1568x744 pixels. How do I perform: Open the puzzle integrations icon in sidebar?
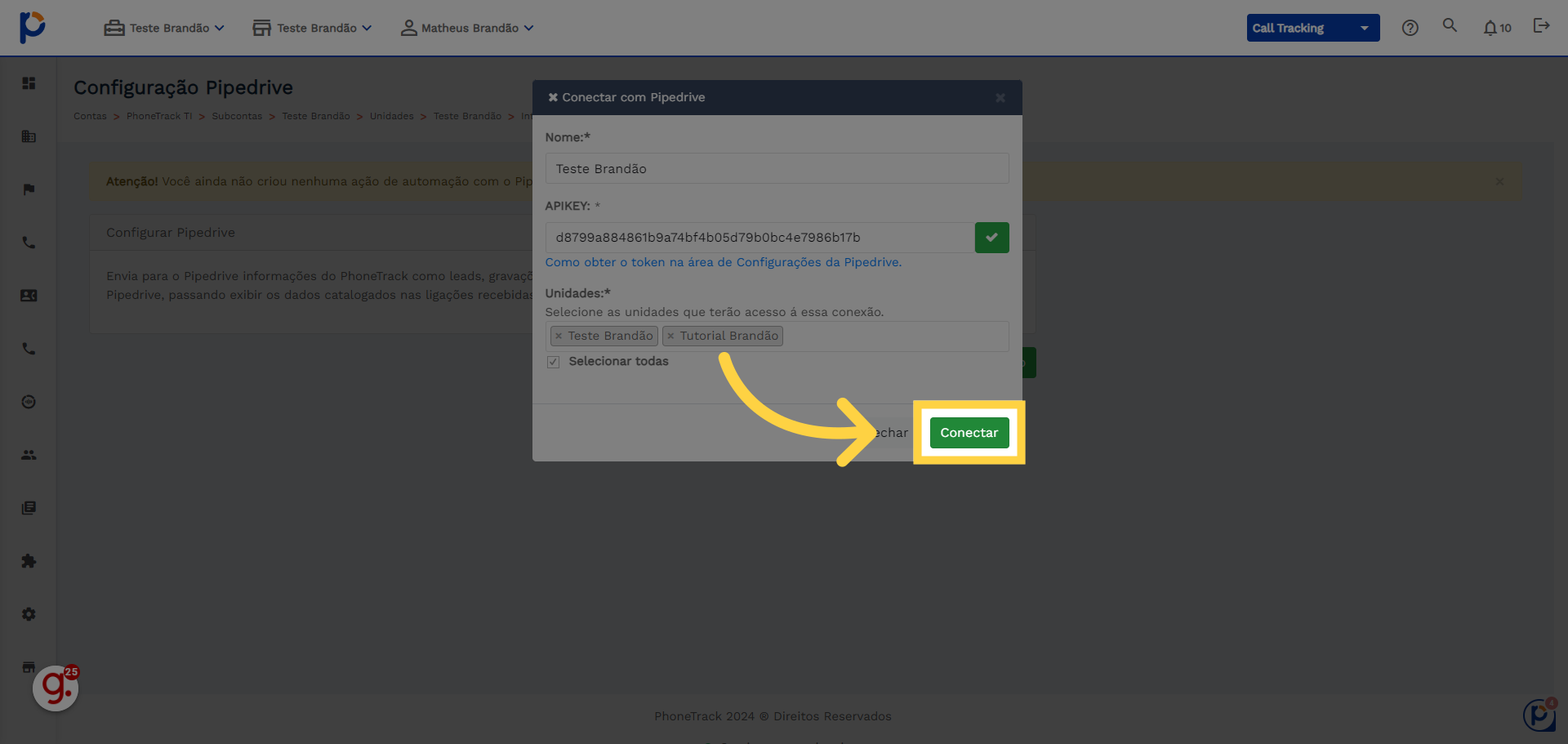coord(29,561)
